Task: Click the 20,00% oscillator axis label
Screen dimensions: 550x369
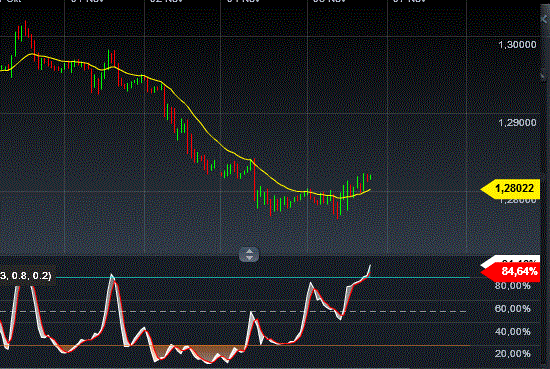Action: pos(512,354)
